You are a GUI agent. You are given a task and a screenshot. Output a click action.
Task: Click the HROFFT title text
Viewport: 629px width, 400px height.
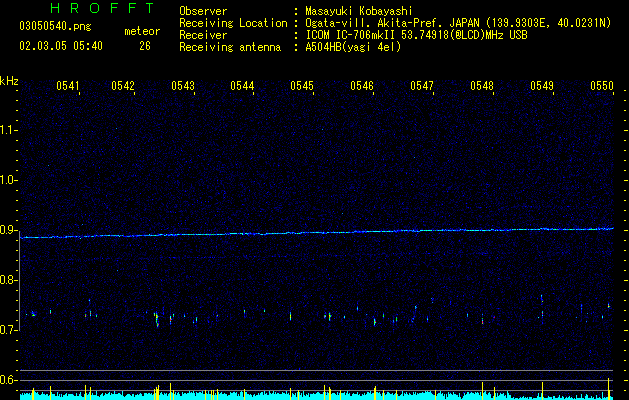(x=102, y=8)
